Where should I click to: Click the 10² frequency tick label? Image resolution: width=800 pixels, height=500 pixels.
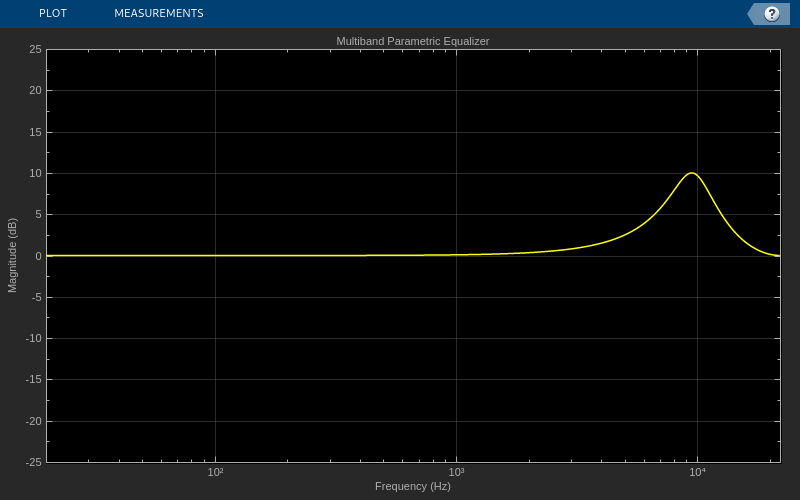pos(215,472)
